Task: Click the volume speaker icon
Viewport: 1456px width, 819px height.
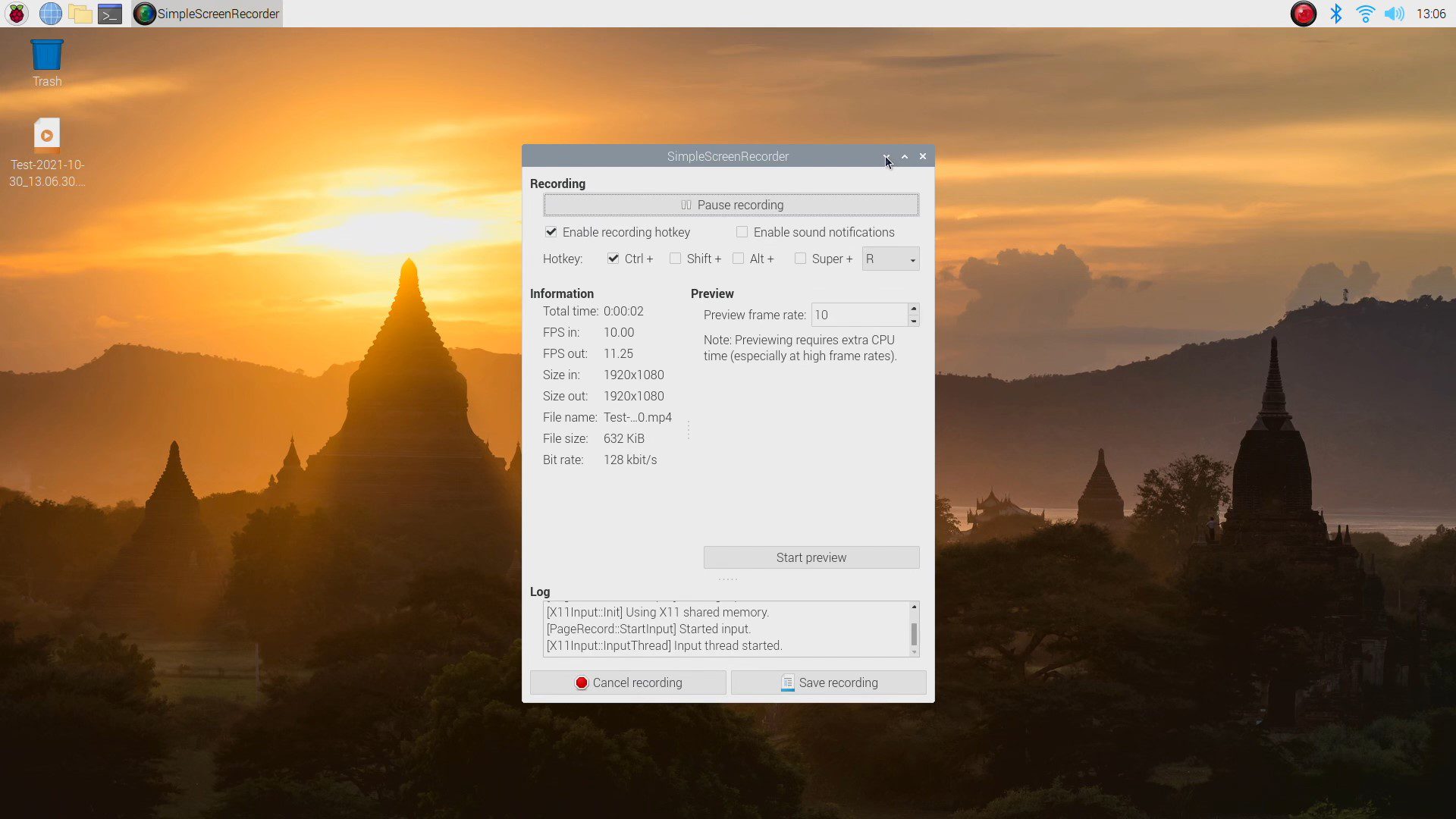Action: click(1394, 14)
